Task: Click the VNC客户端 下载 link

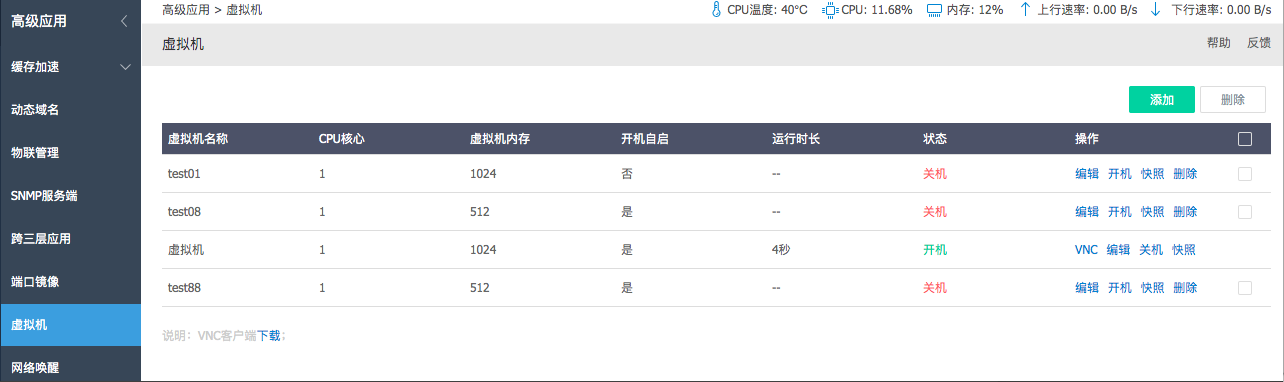Action: (x=270, y=336)
